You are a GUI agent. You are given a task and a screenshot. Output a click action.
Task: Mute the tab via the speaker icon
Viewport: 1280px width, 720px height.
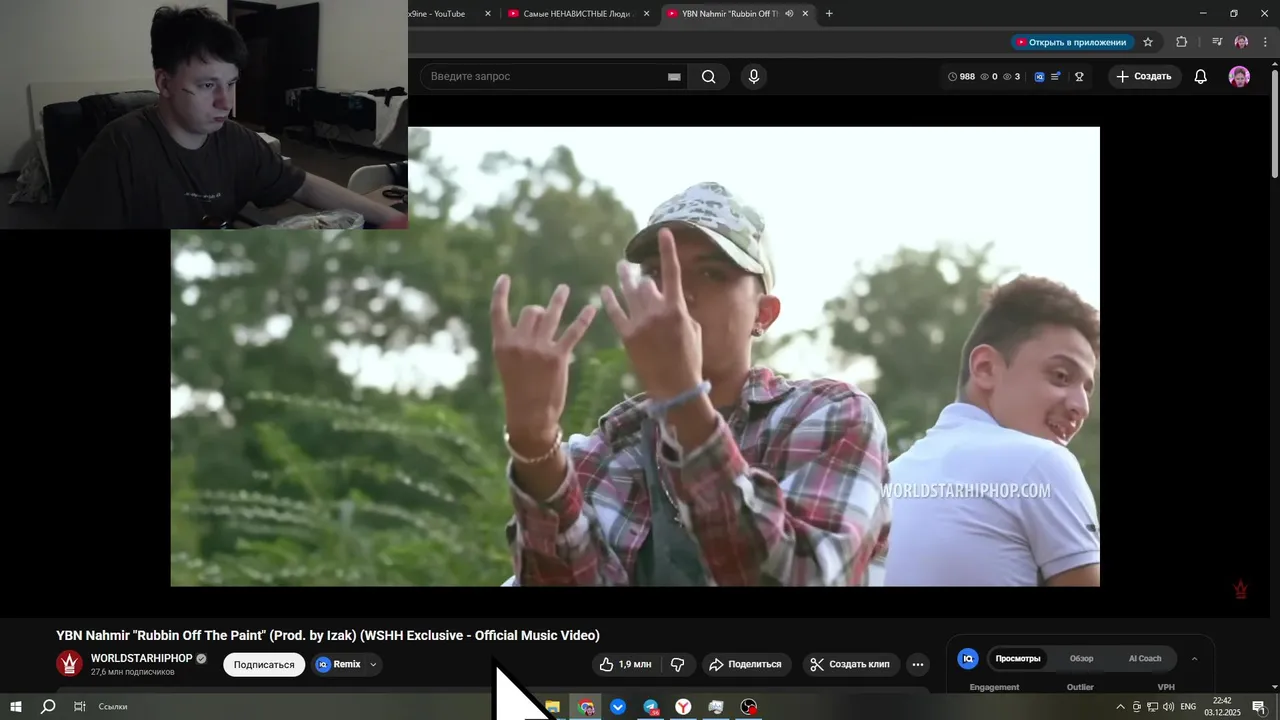pos(789,14)
